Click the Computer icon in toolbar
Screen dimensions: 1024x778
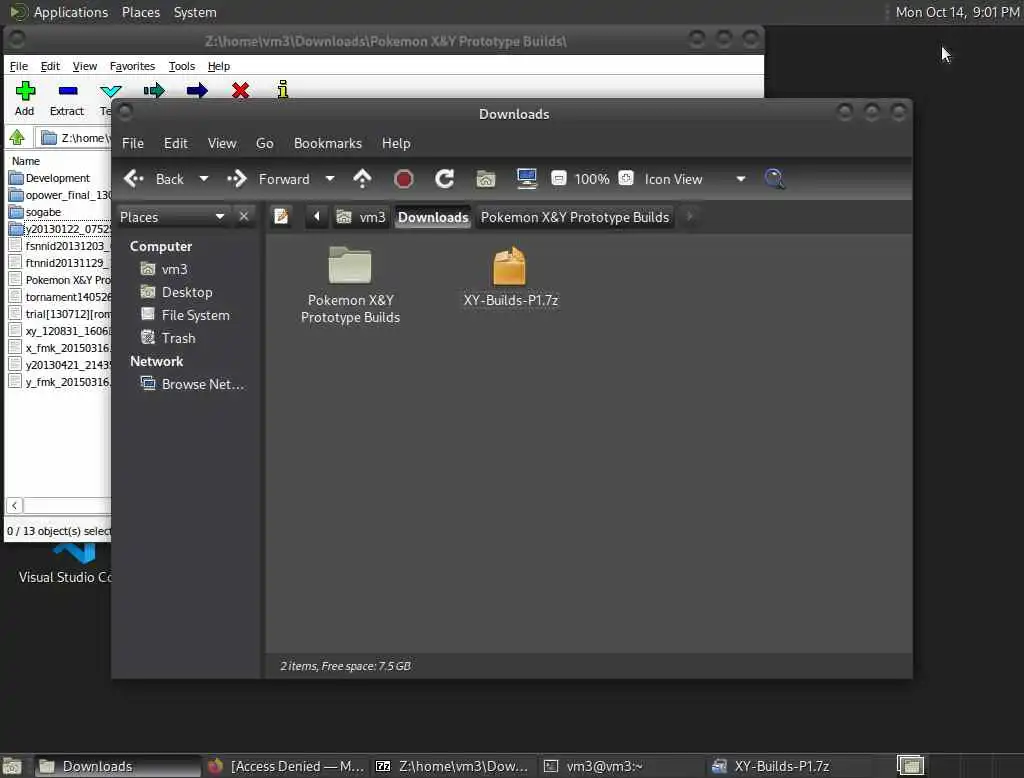[526, 178]
